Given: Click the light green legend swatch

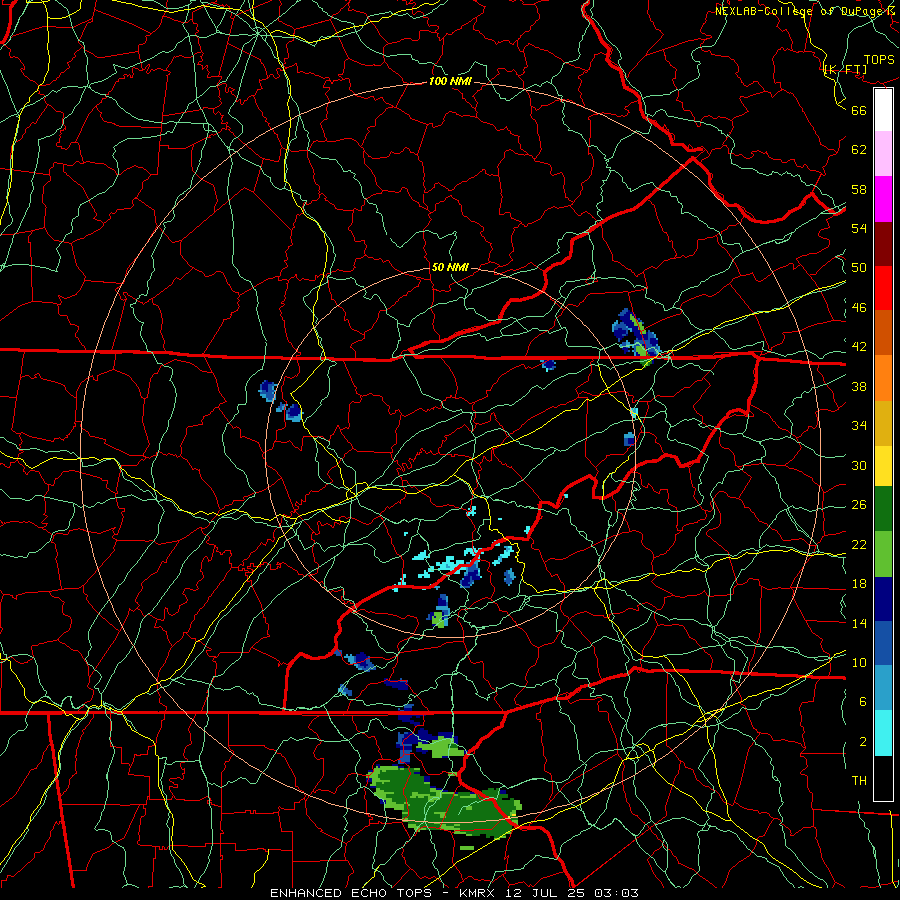Looking at the screenshot, I should click(x=883, y=554).
